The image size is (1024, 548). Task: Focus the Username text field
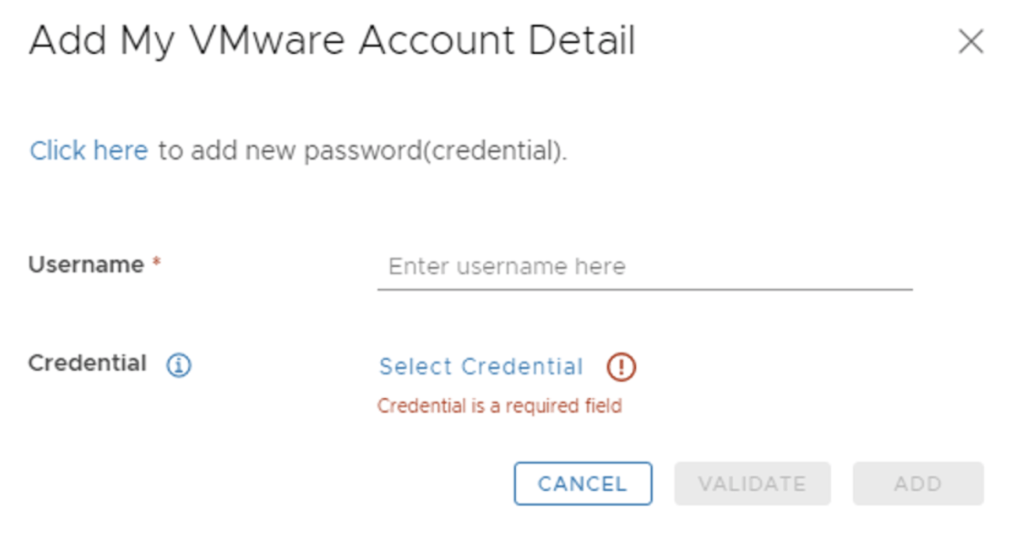pos(644,267)
